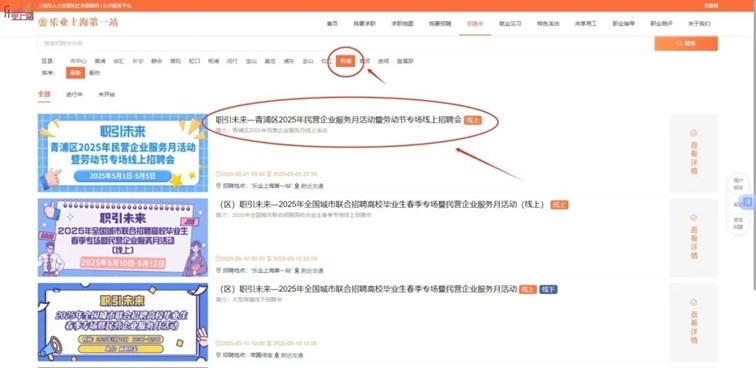
Task: Filter by the 徐汇 district
Action: pyautogui.click(x=119, y=61)
